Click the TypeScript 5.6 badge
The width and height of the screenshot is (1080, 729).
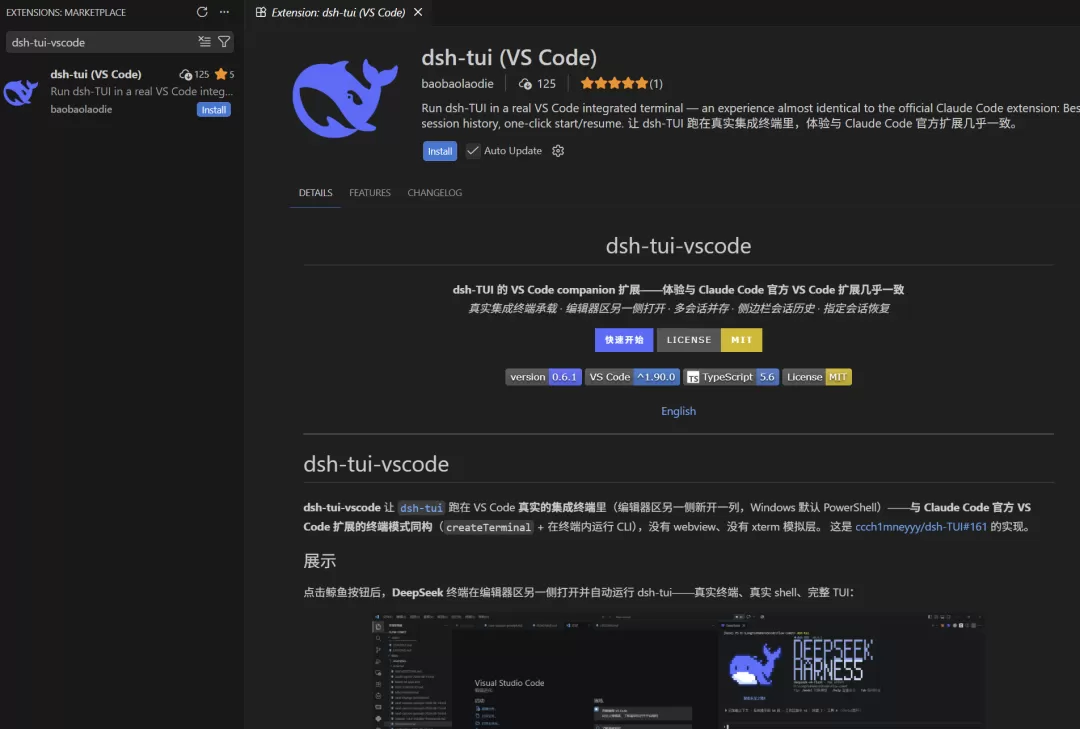coord(731,377)
